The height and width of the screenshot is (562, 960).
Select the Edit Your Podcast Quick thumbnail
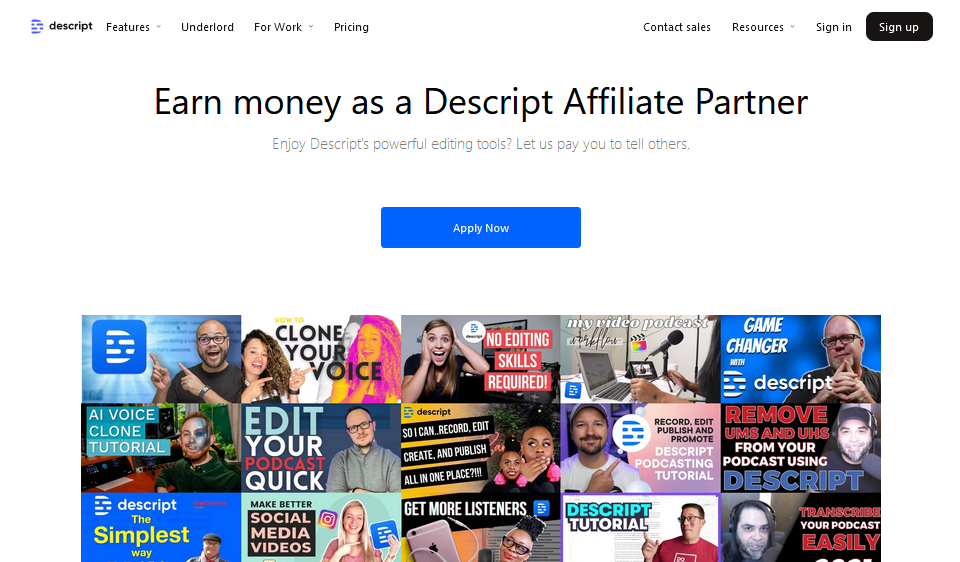[x=321, y=448]
